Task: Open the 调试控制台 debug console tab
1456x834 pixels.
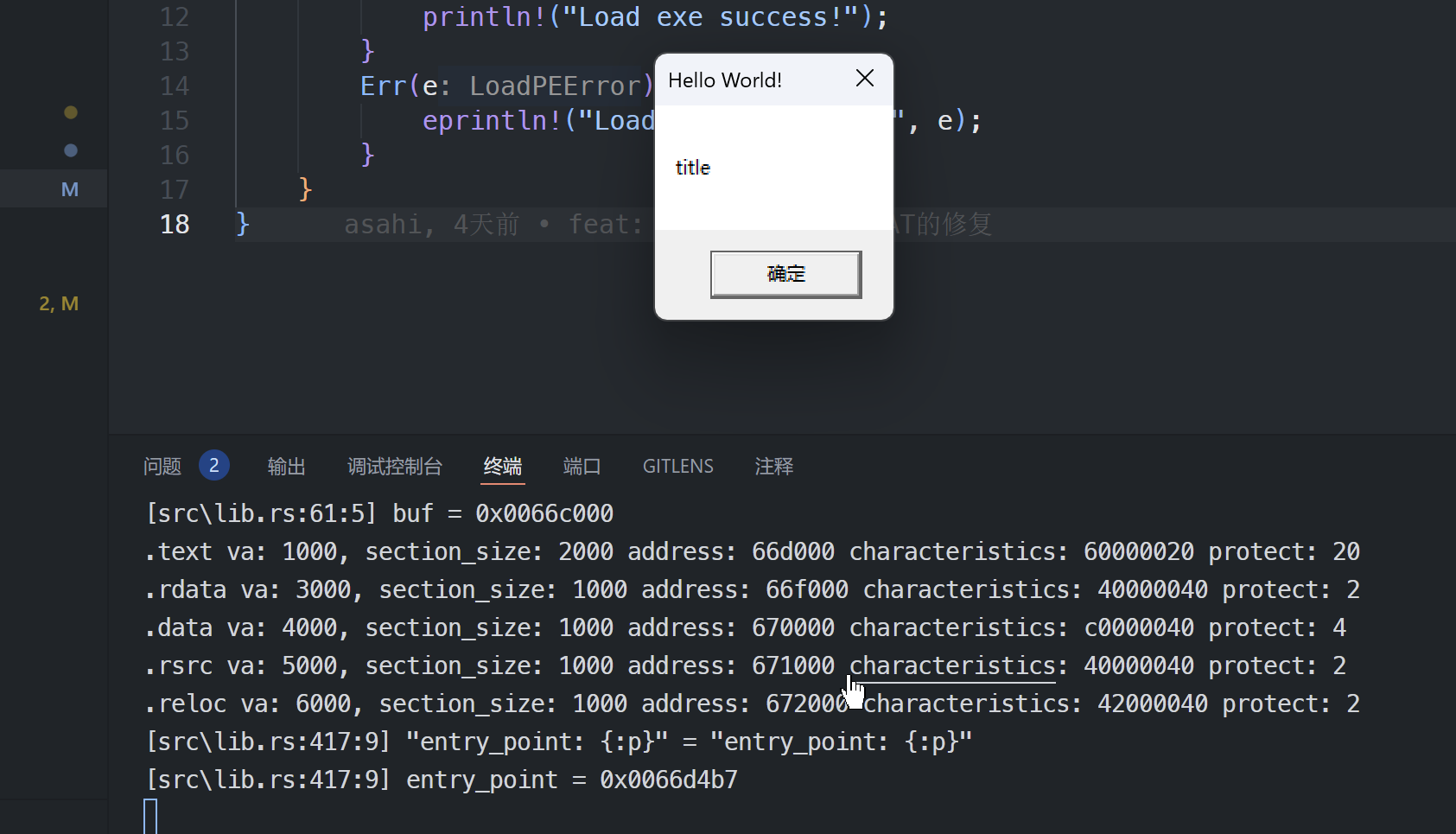Action: [x=394, y=467]
